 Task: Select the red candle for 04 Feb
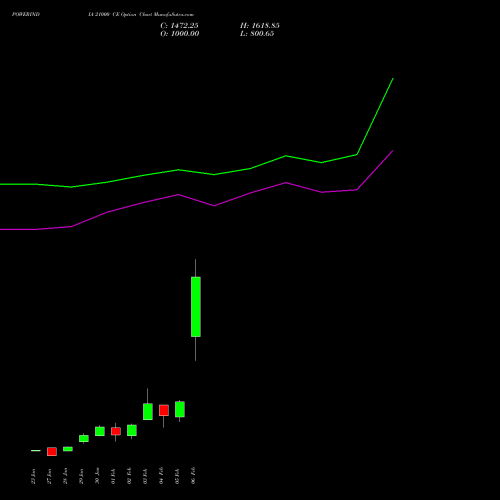pos(164,410)
